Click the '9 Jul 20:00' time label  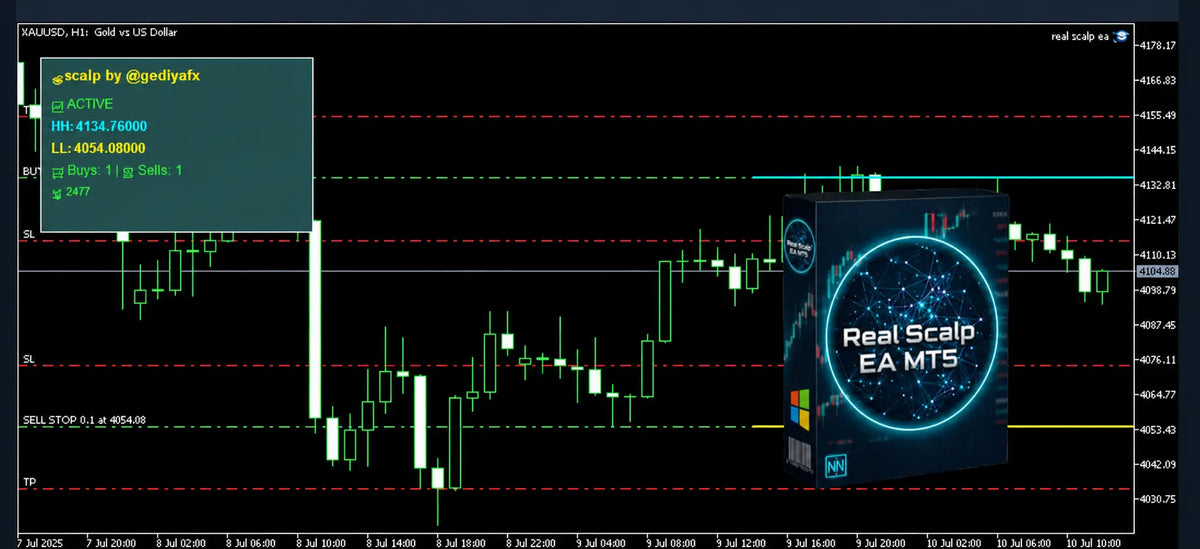coord(881,541)
